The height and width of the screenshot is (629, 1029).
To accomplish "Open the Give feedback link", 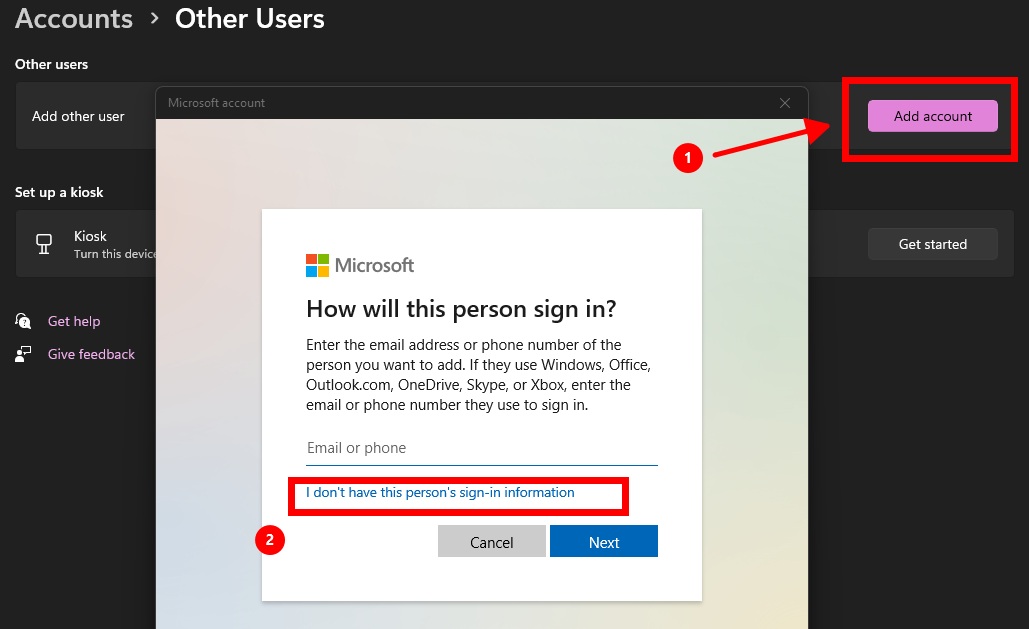I will click(91, 354).
